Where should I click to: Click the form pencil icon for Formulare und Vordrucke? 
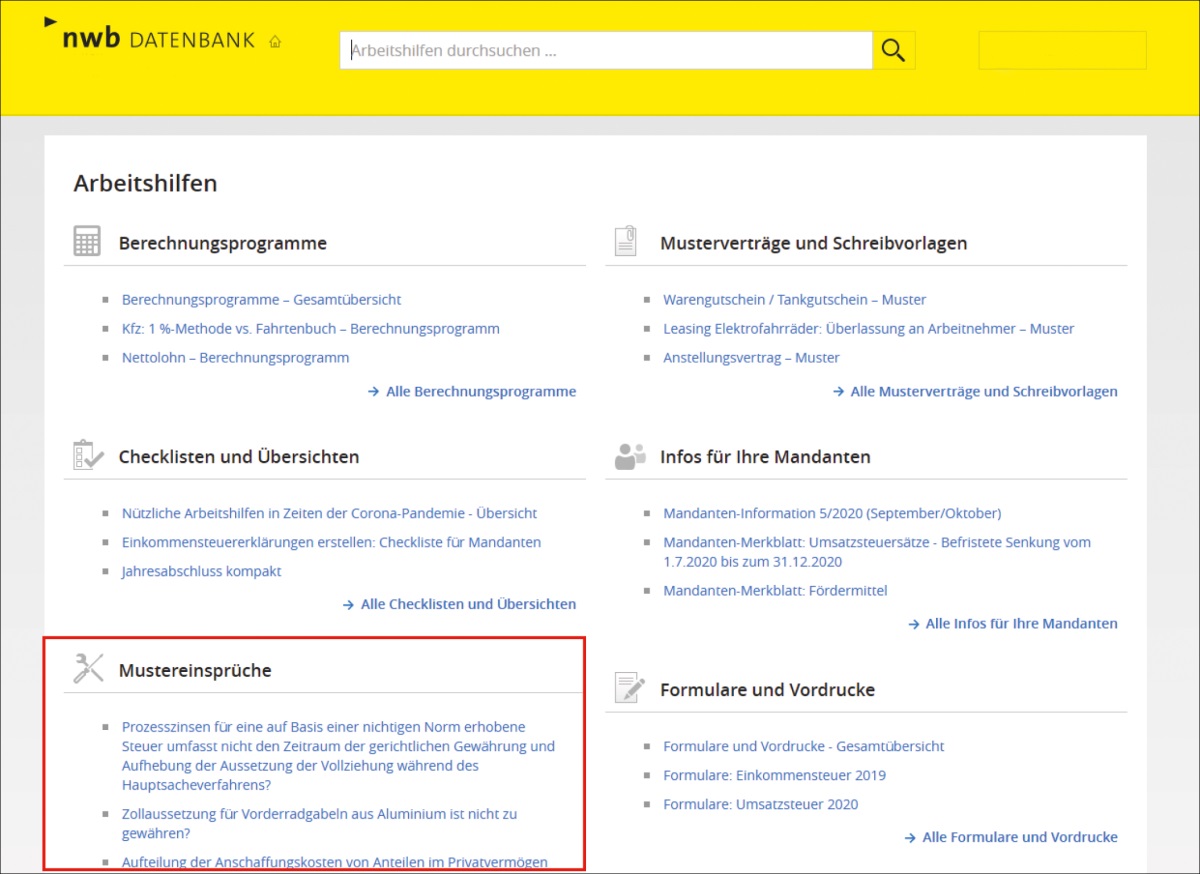(x=629, y=688)
